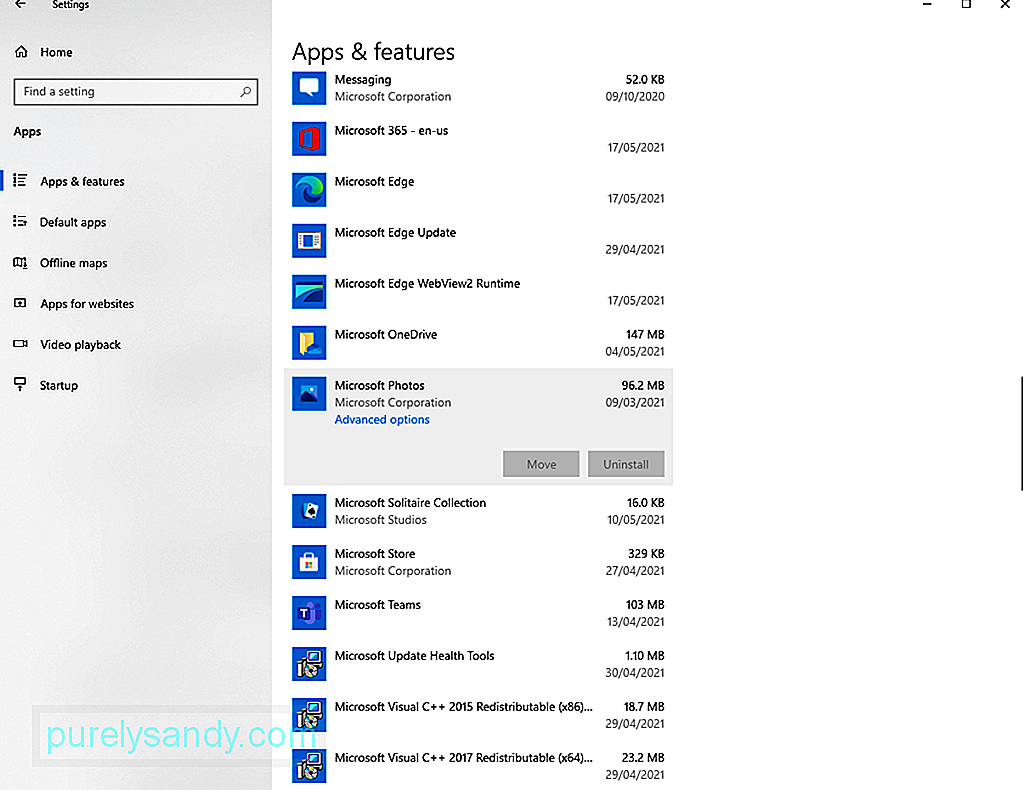Select Apps & features in sidebar
Image resolution: width=1024 pixels, height=790 pixels.
point(82,182)
